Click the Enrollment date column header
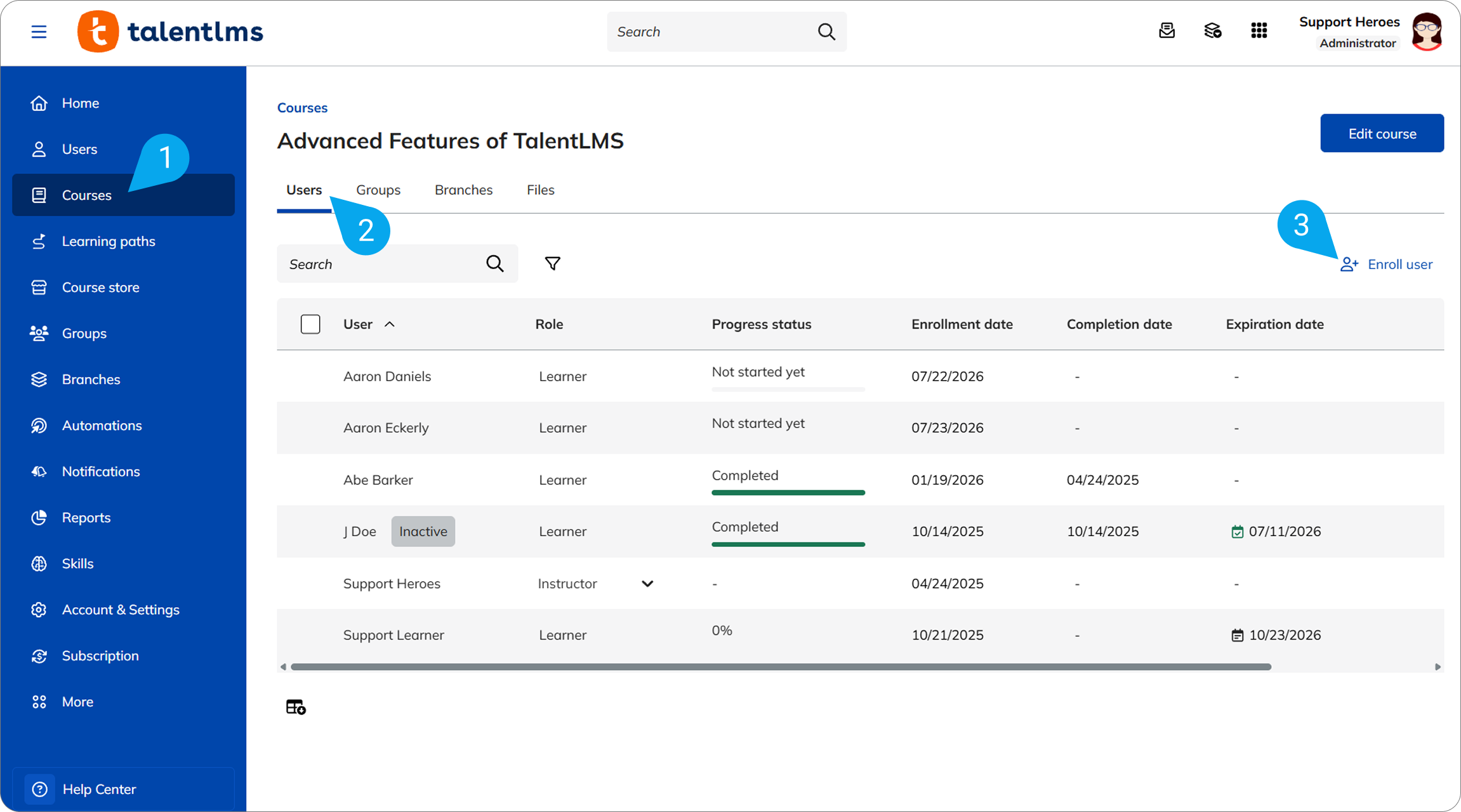Image resolution: width=1461 pixels, height=812 pixels. (962, 324)
